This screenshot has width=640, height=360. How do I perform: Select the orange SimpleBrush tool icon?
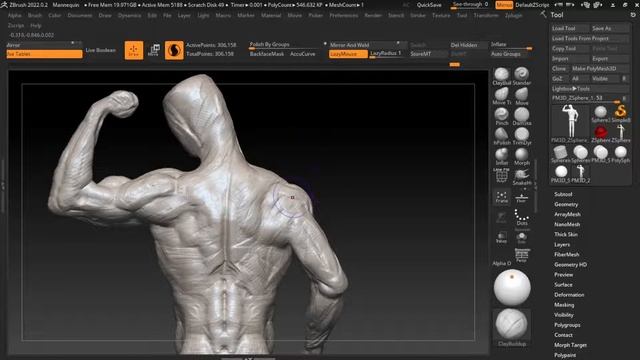click(620, 112)
